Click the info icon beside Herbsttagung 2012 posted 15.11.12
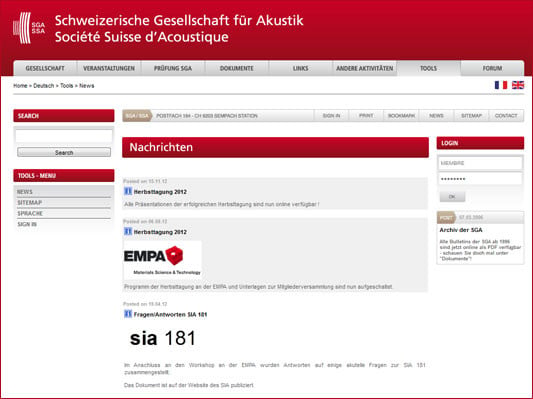This screenshot has height=399, width=533. tap(128, 191)
